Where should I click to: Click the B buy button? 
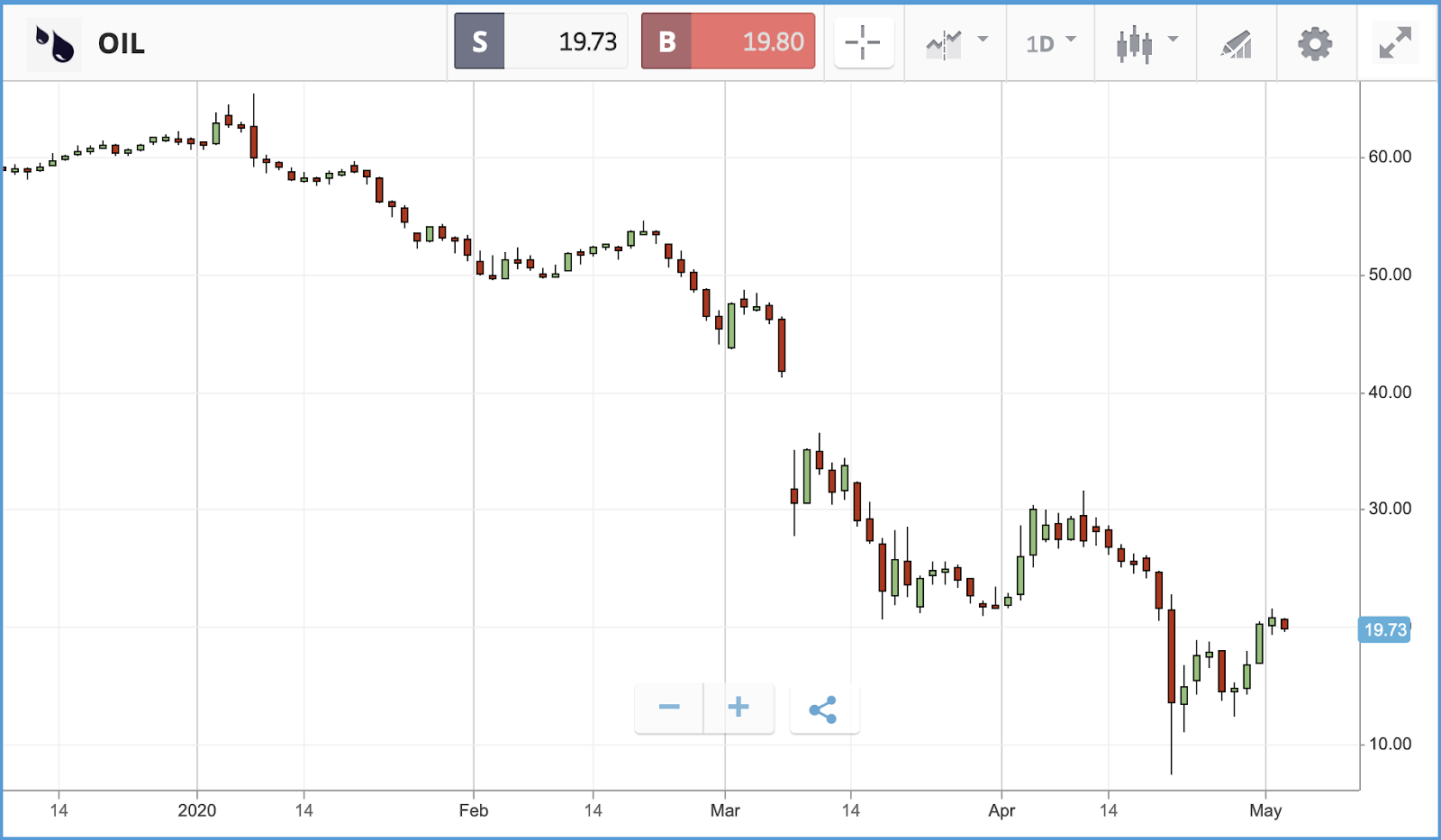[666, 41]
